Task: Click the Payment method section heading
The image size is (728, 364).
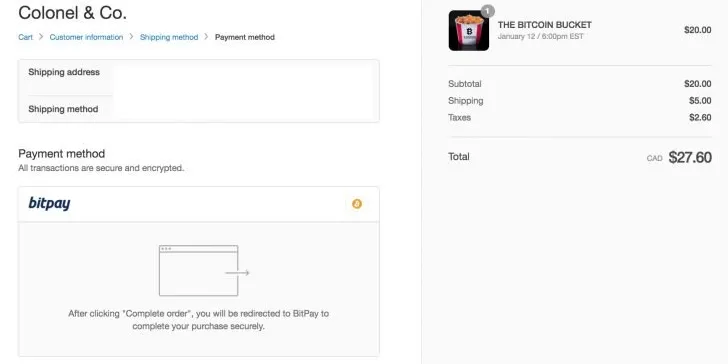Action: pyautogui.click(x=62, y=154)
